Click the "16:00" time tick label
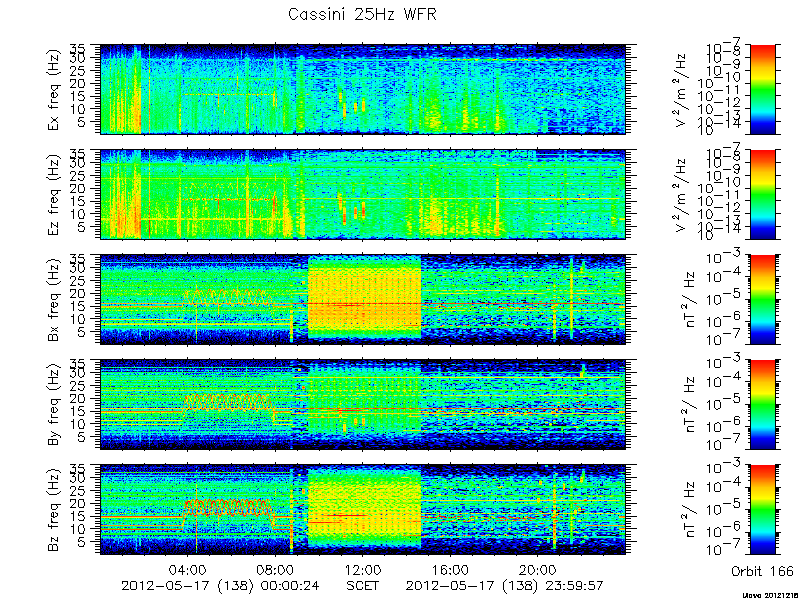This screenshot has height=600, width=800. pyautogui.click(x=451, y=569)
